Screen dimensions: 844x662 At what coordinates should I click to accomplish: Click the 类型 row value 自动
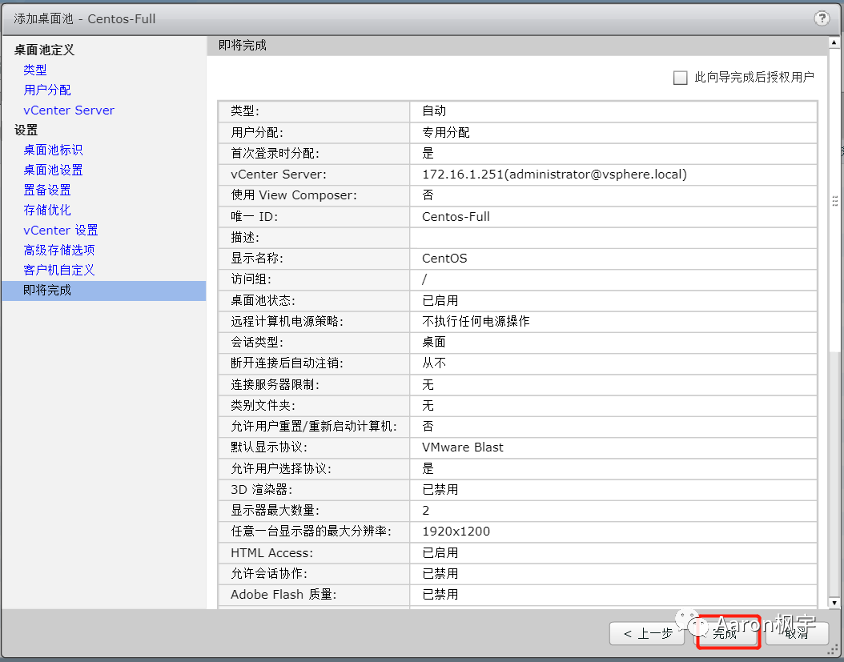(434, 111)
